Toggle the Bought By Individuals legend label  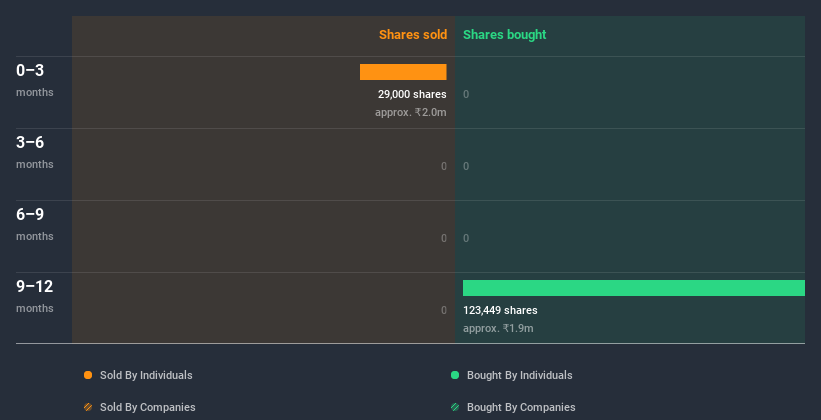(519, 375)
